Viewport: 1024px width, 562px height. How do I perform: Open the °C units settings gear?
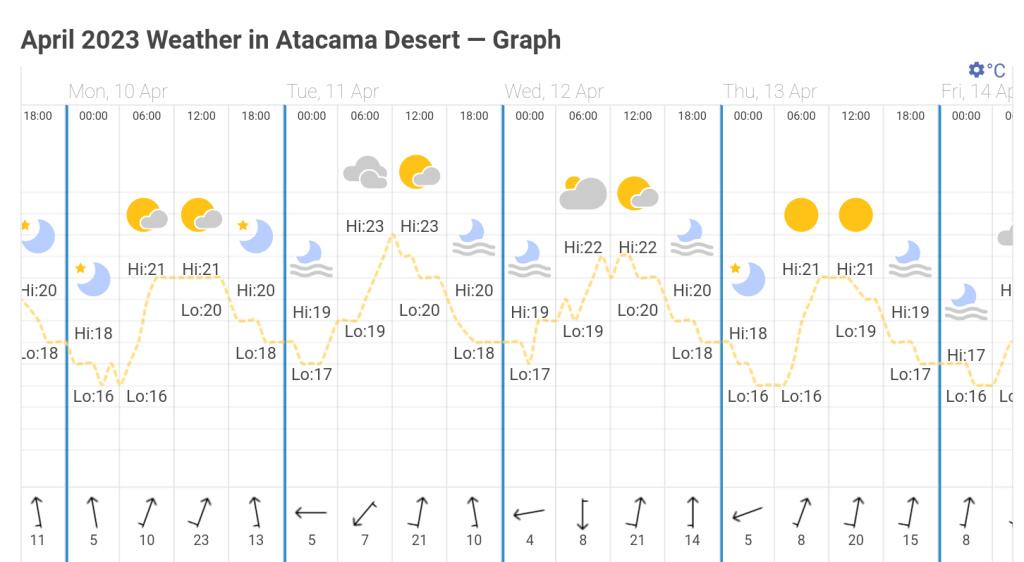977,70
